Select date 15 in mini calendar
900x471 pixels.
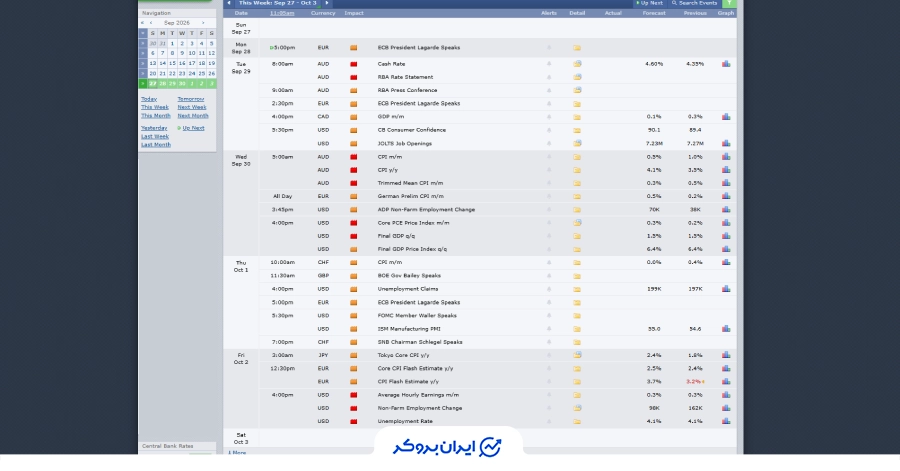point(172,63)
